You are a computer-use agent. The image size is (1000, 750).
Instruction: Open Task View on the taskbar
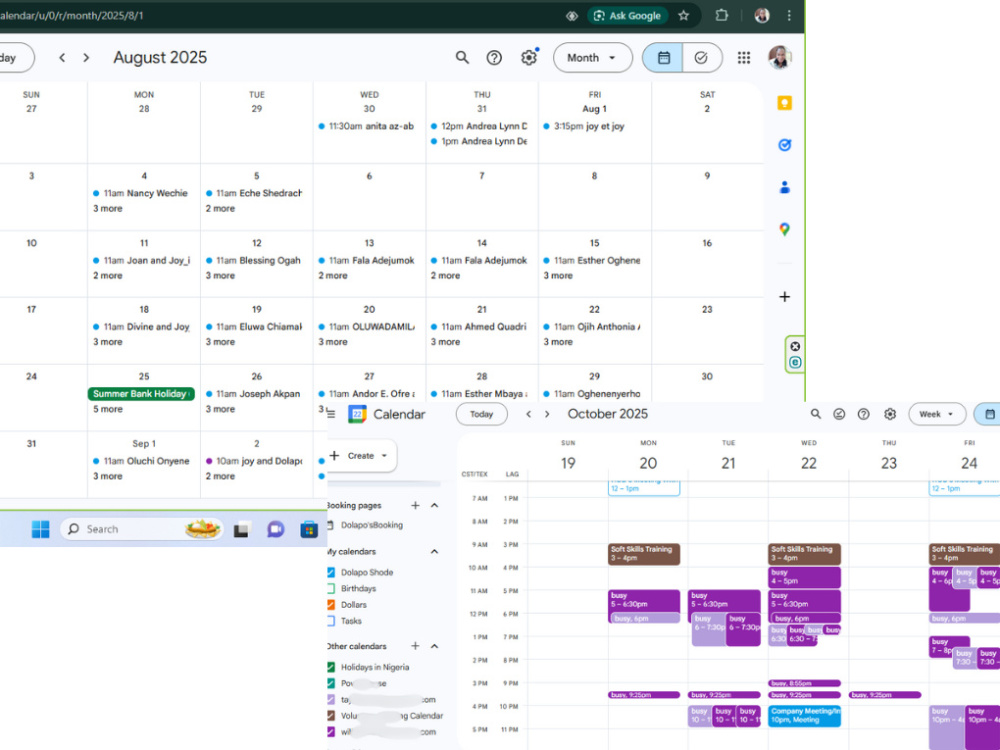pos(241,529)
